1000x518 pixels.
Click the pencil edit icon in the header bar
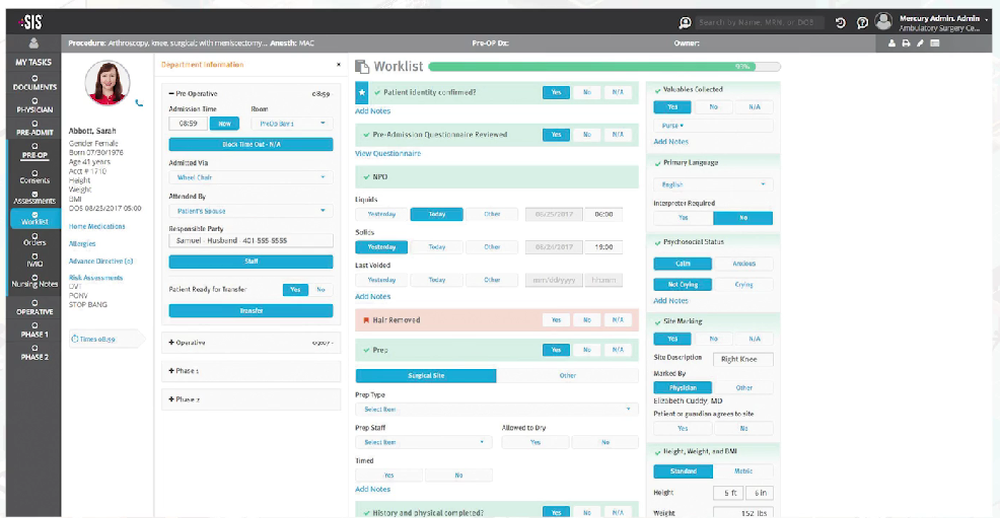coord(920,43)
